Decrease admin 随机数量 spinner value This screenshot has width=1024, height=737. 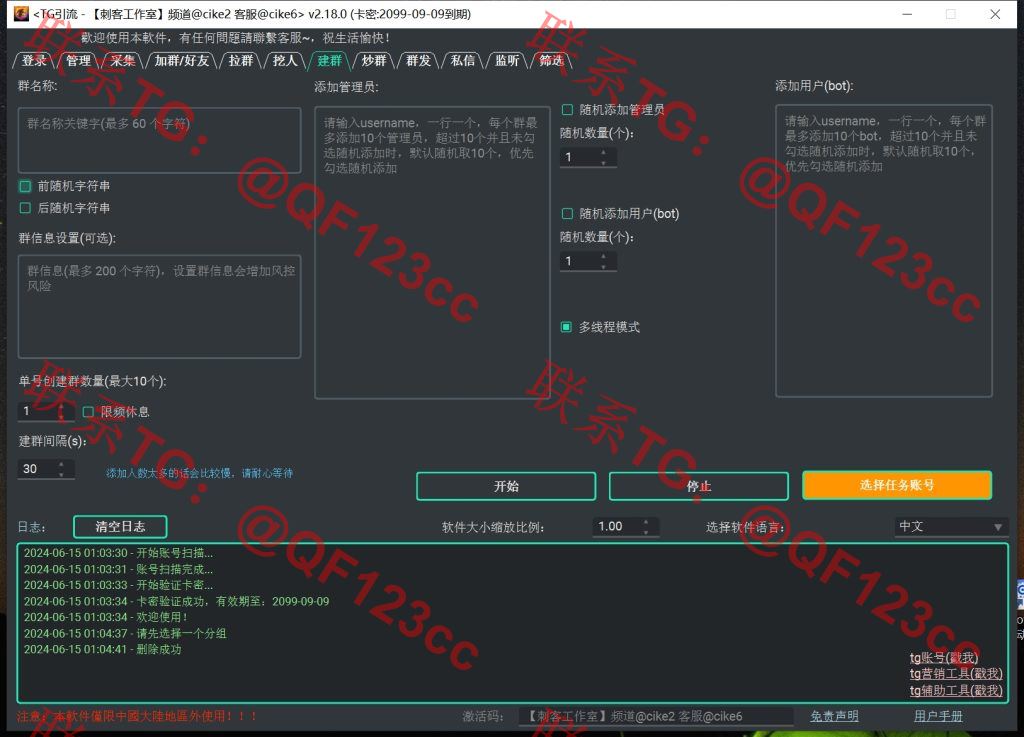pyautogui.click(x=603, y=161)
